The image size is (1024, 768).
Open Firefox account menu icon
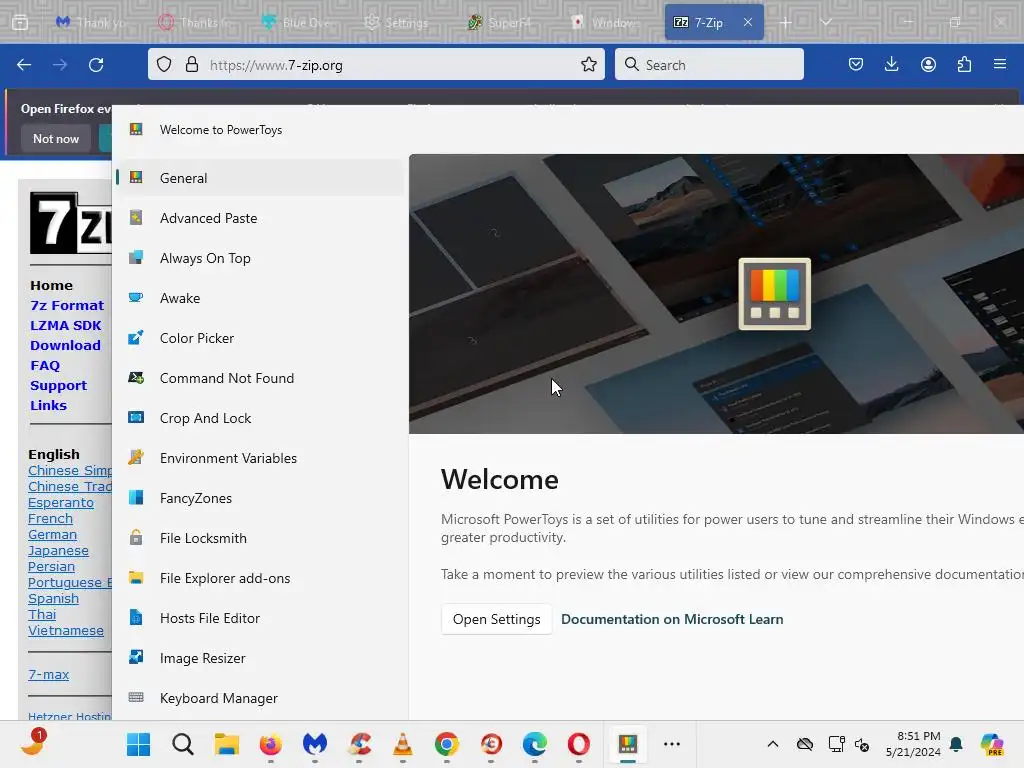(x=928, y=64)
